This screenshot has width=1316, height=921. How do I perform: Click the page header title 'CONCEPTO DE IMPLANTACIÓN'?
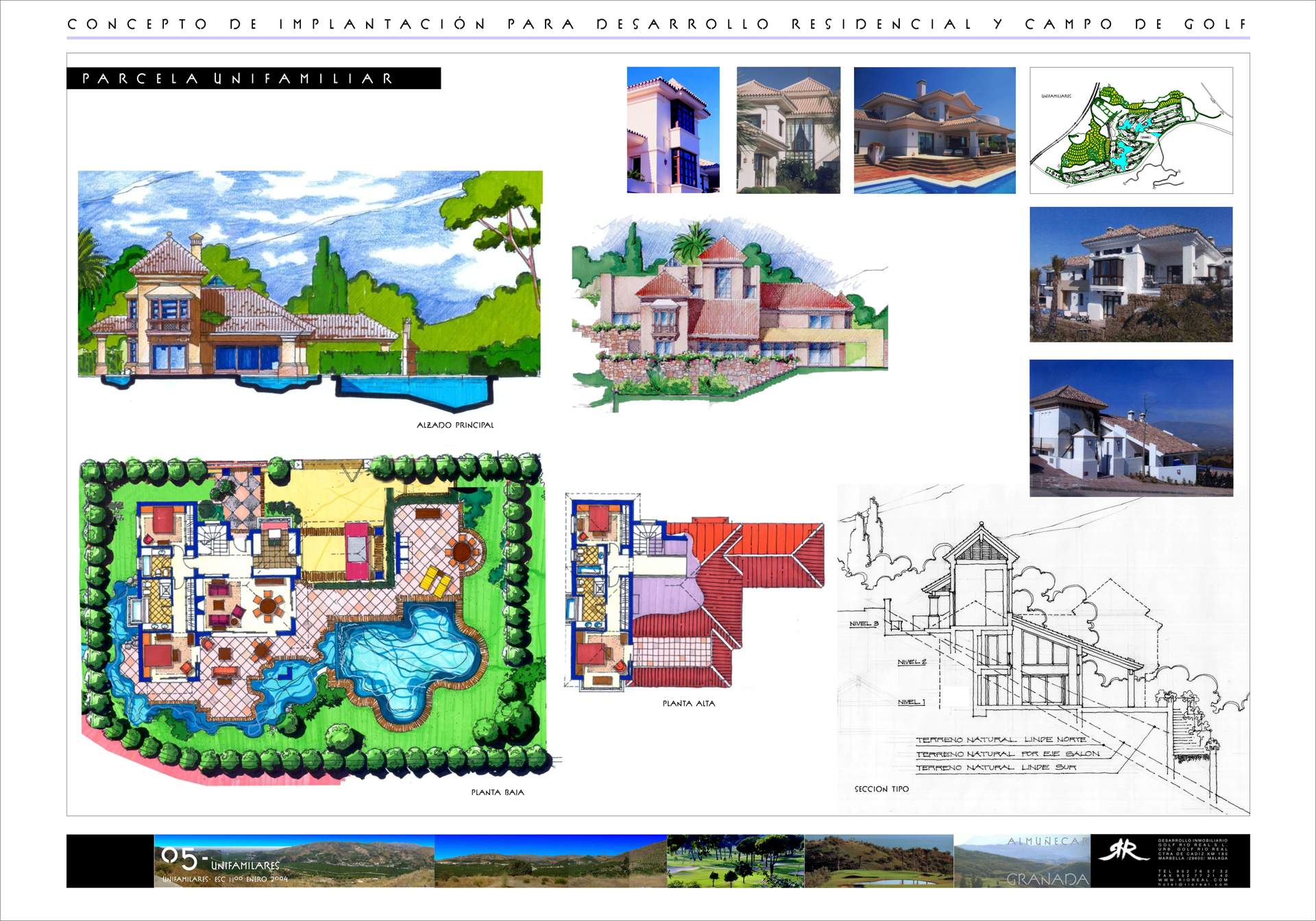coord(277,24)
